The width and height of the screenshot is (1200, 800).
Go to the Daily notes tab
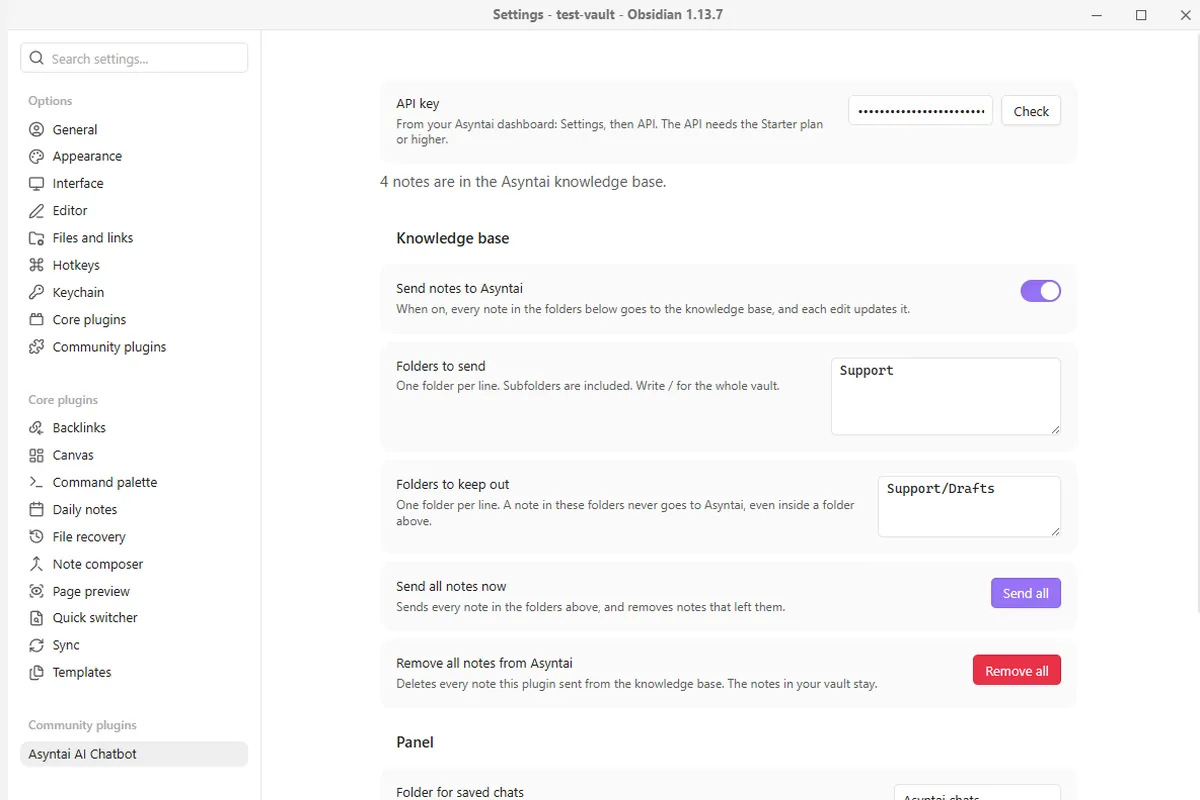134,509
